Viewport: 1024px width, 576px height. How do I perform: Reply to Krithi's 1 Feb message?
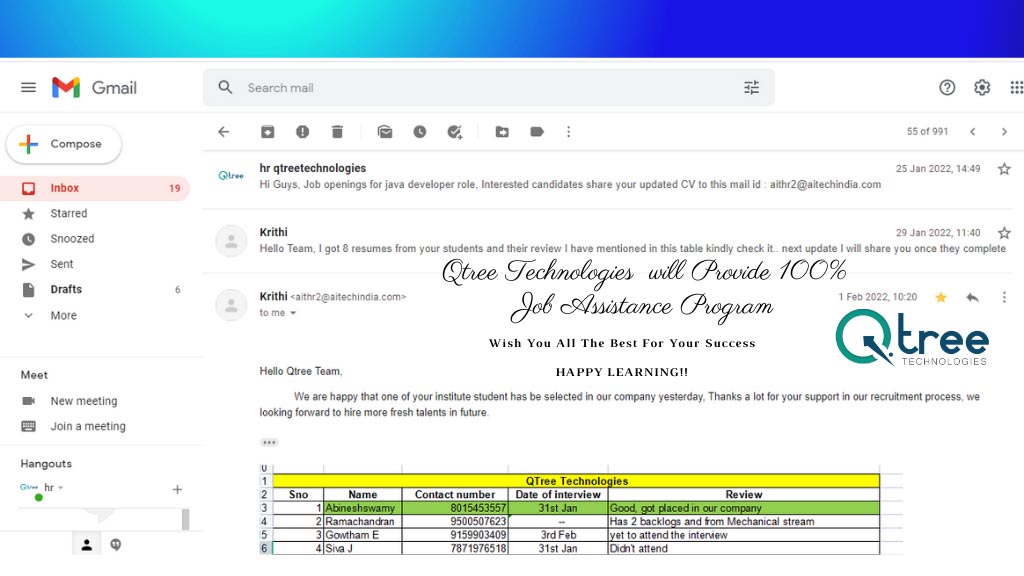click(x=972, y=298)
